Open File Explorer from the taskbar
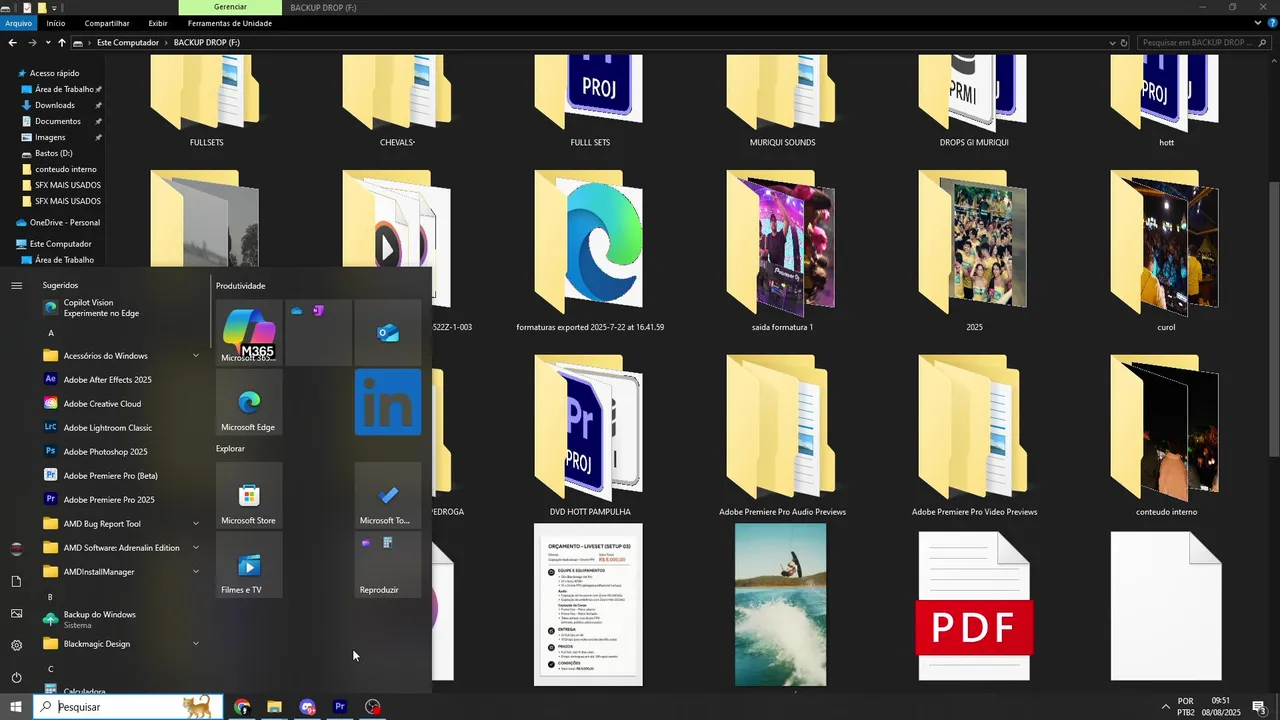The image size is (1280, 720). (x=274, y=707)
